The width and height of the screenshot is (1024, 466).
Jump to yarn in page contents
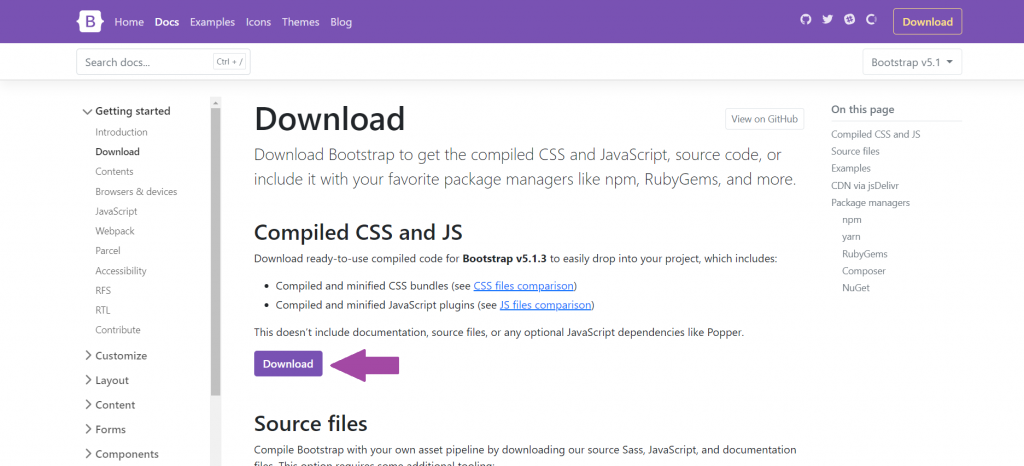851,237
